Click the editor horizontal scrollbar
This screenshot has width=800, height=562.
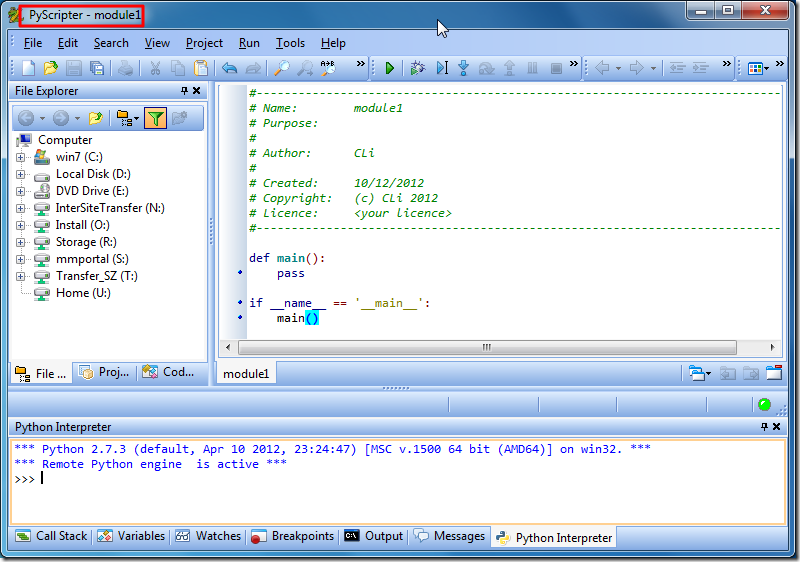click(486, 347)
